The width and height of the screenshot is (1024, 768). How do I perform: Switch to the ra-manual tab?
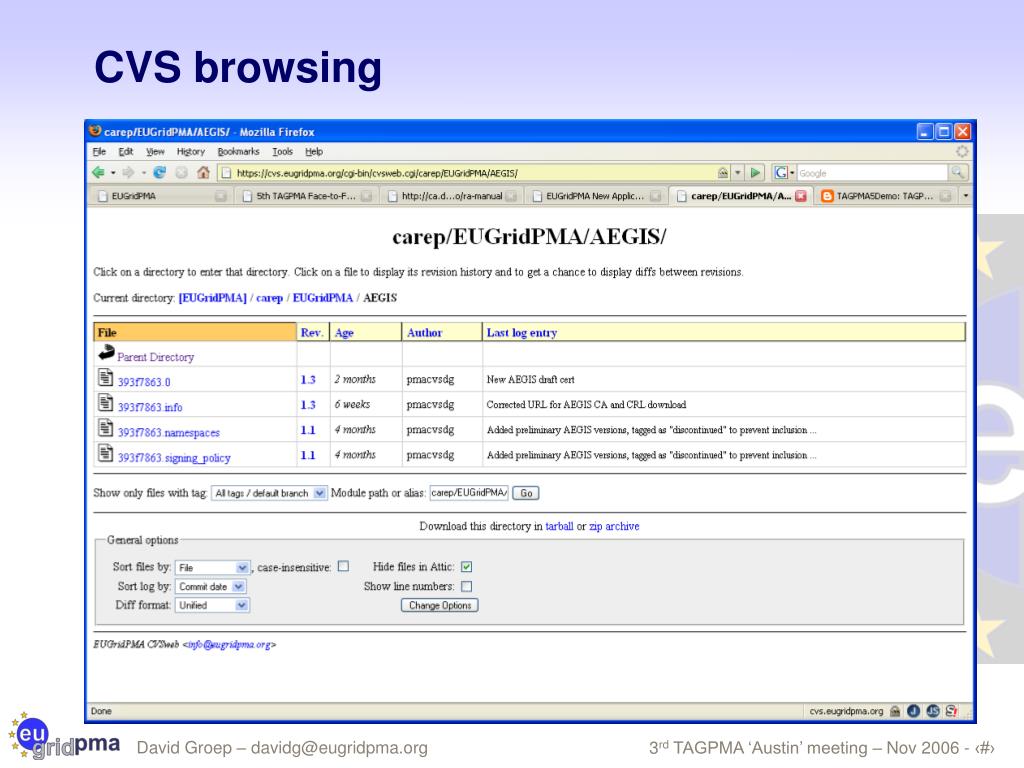[452, 196]
